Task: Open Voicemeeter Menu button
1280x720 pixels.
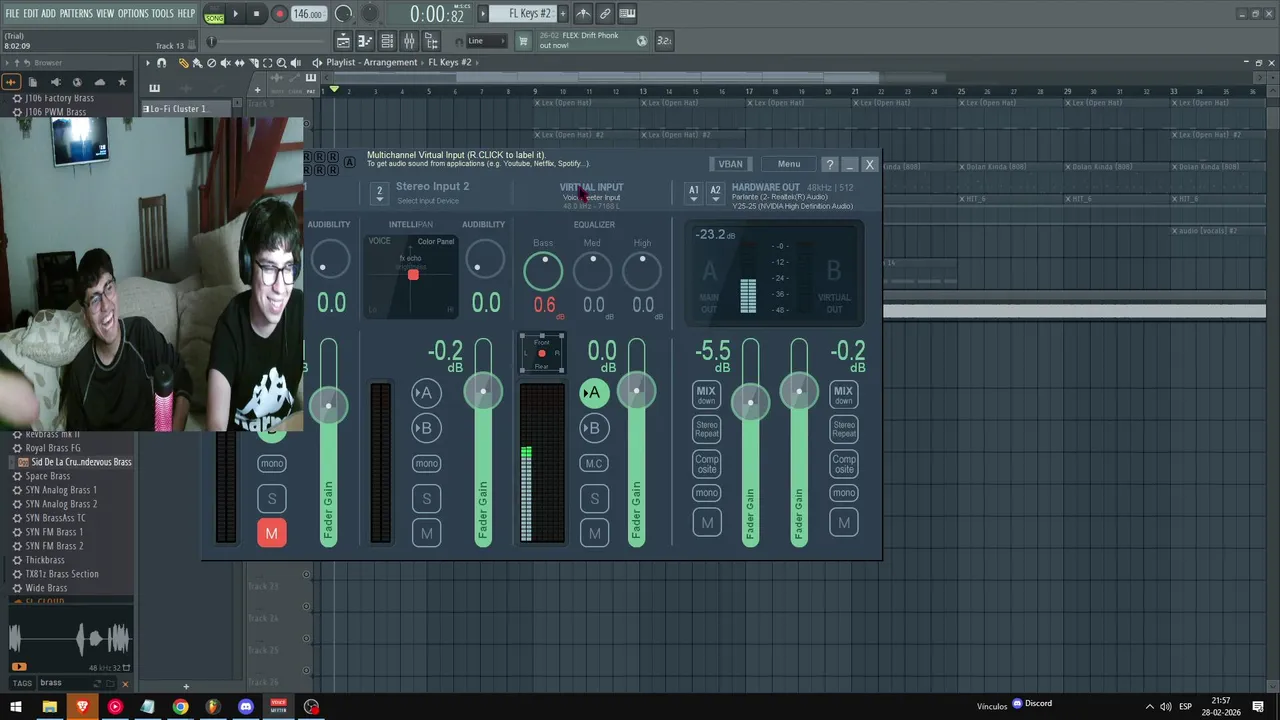Action: point(789,164)
